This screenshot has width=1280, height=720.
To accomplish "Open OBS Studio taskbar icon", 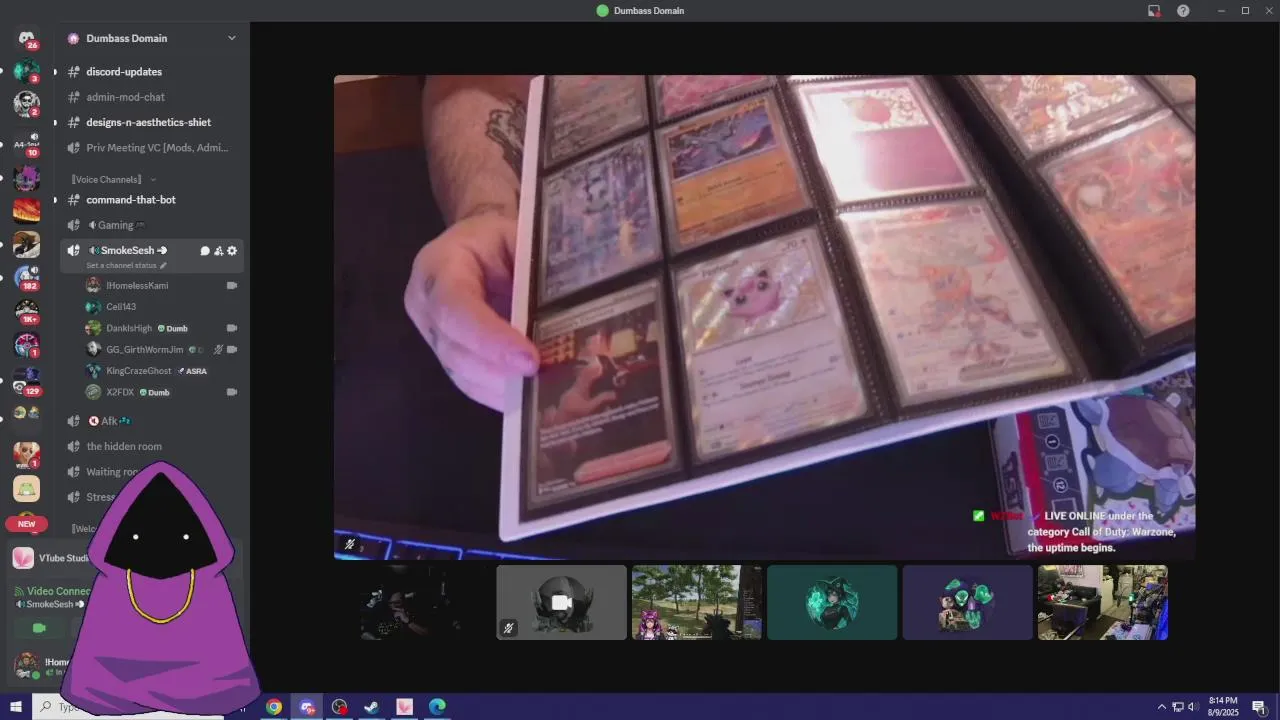I will pos(339,707).
